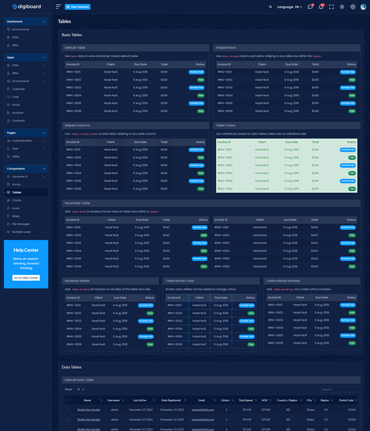This screenshot has height=431, width=370.
Task: Open the Language EN dropdown
Action: coord(289,7)
